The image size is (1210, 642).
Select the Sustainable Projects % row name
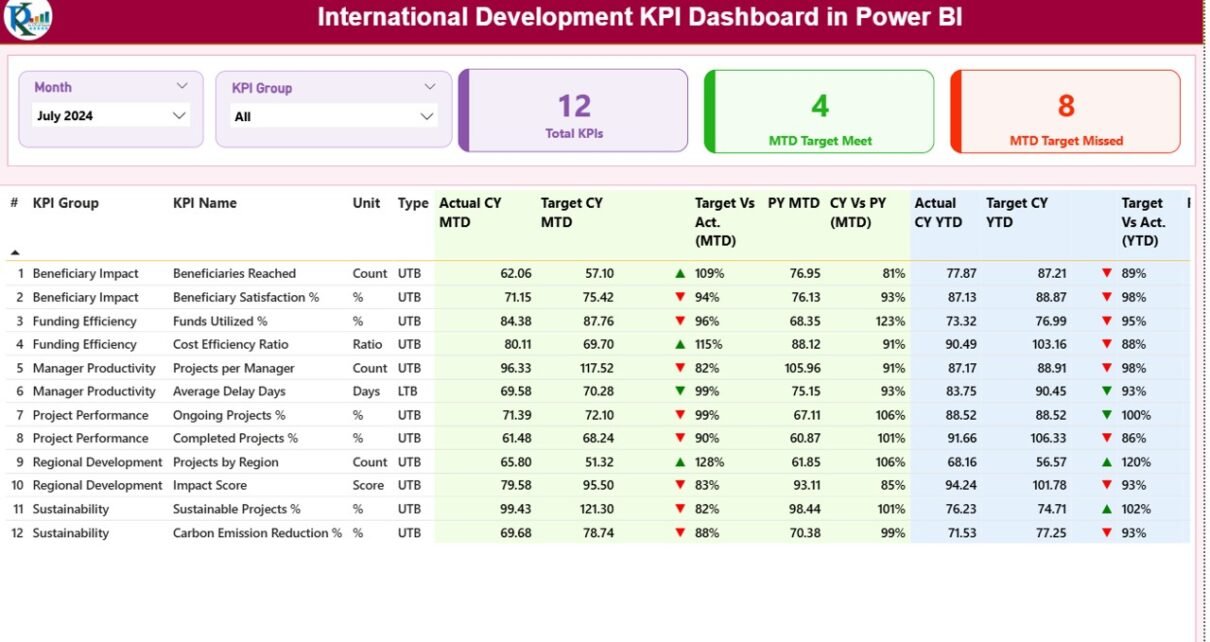tap(236, 509)
